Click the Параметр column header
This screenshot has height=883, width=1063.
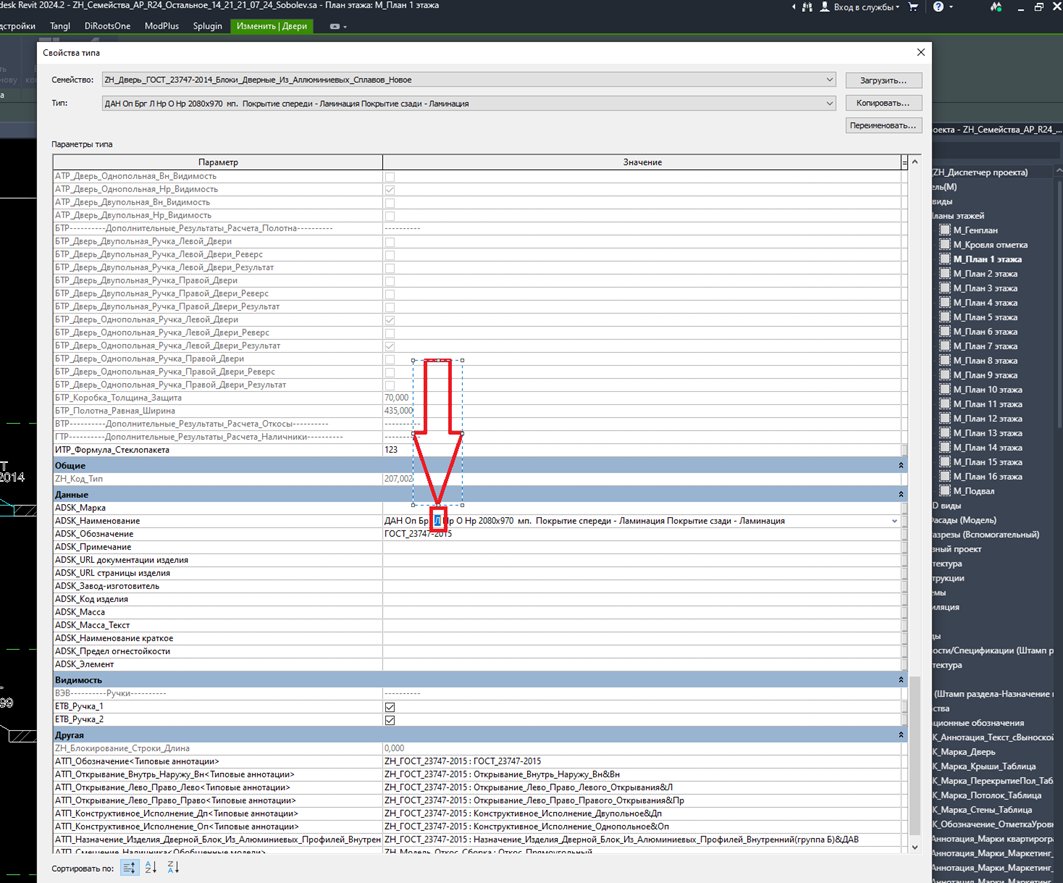pos(218,162)
